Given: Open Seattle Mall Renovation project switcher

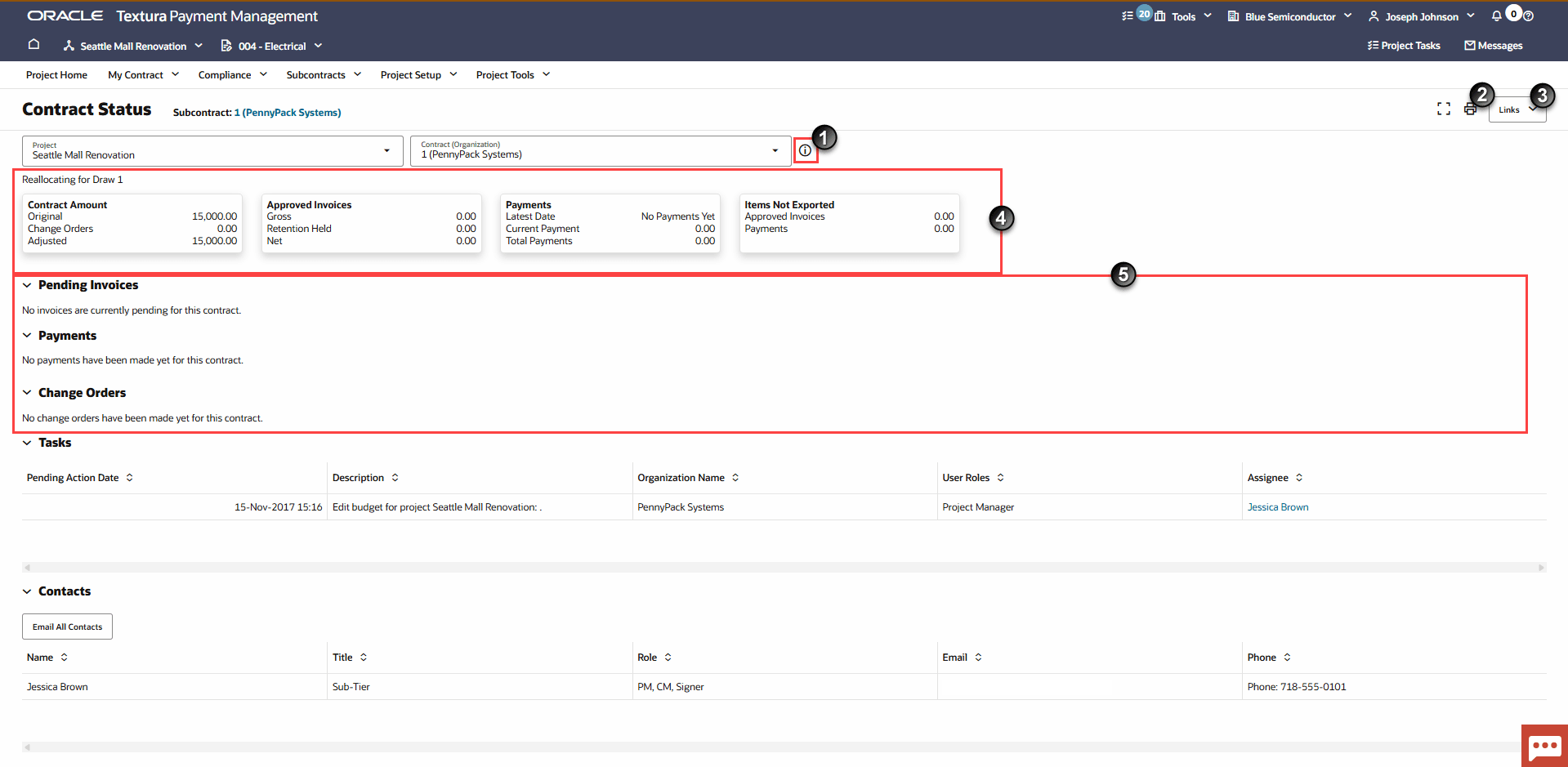Looking at the screenshot, I should point(133,46).
